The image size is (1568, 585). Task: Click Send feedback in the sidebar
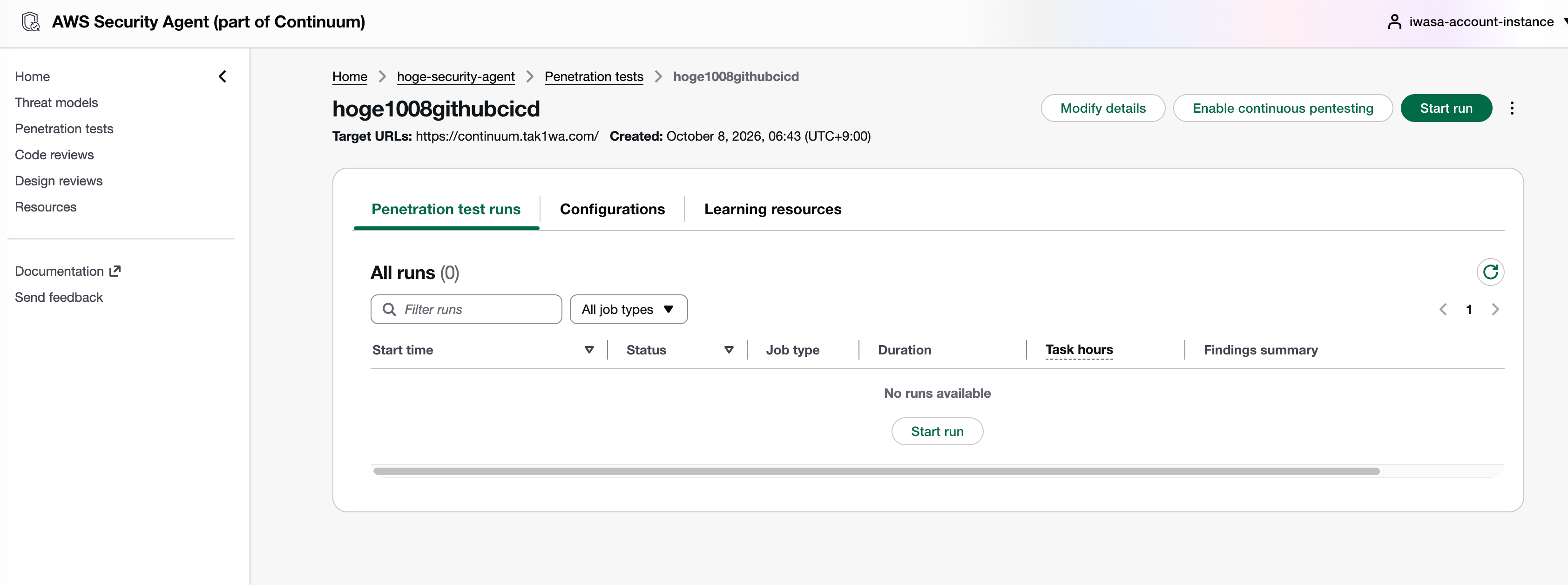(x=59, y=297)
